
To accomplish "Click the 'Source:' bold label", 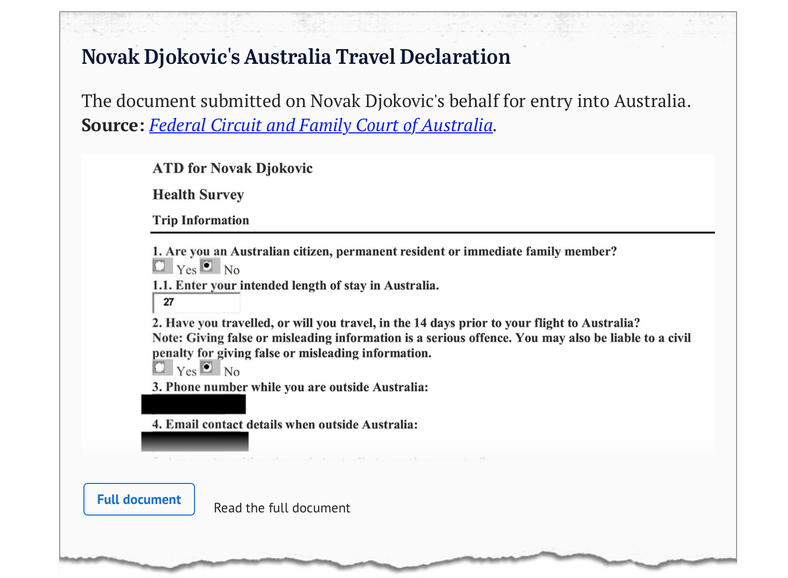I will pos(113,126).
